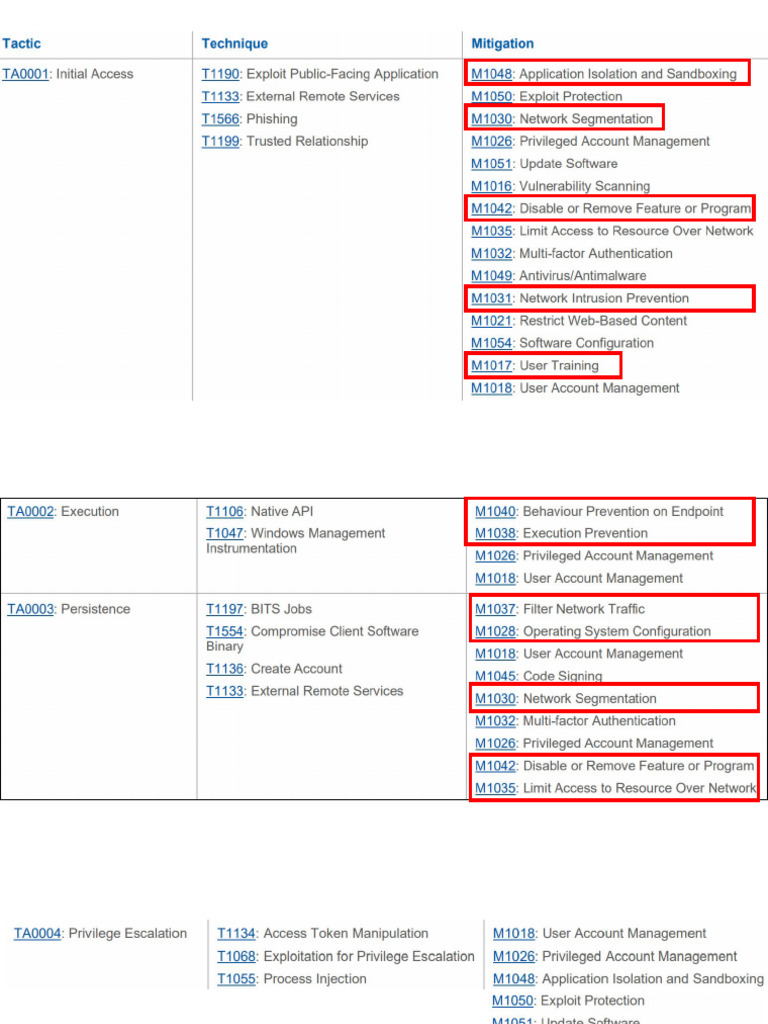Open M1026 link in the Execution row
The width and height of the screenshot is (768, 1024).
pos(495,556)
